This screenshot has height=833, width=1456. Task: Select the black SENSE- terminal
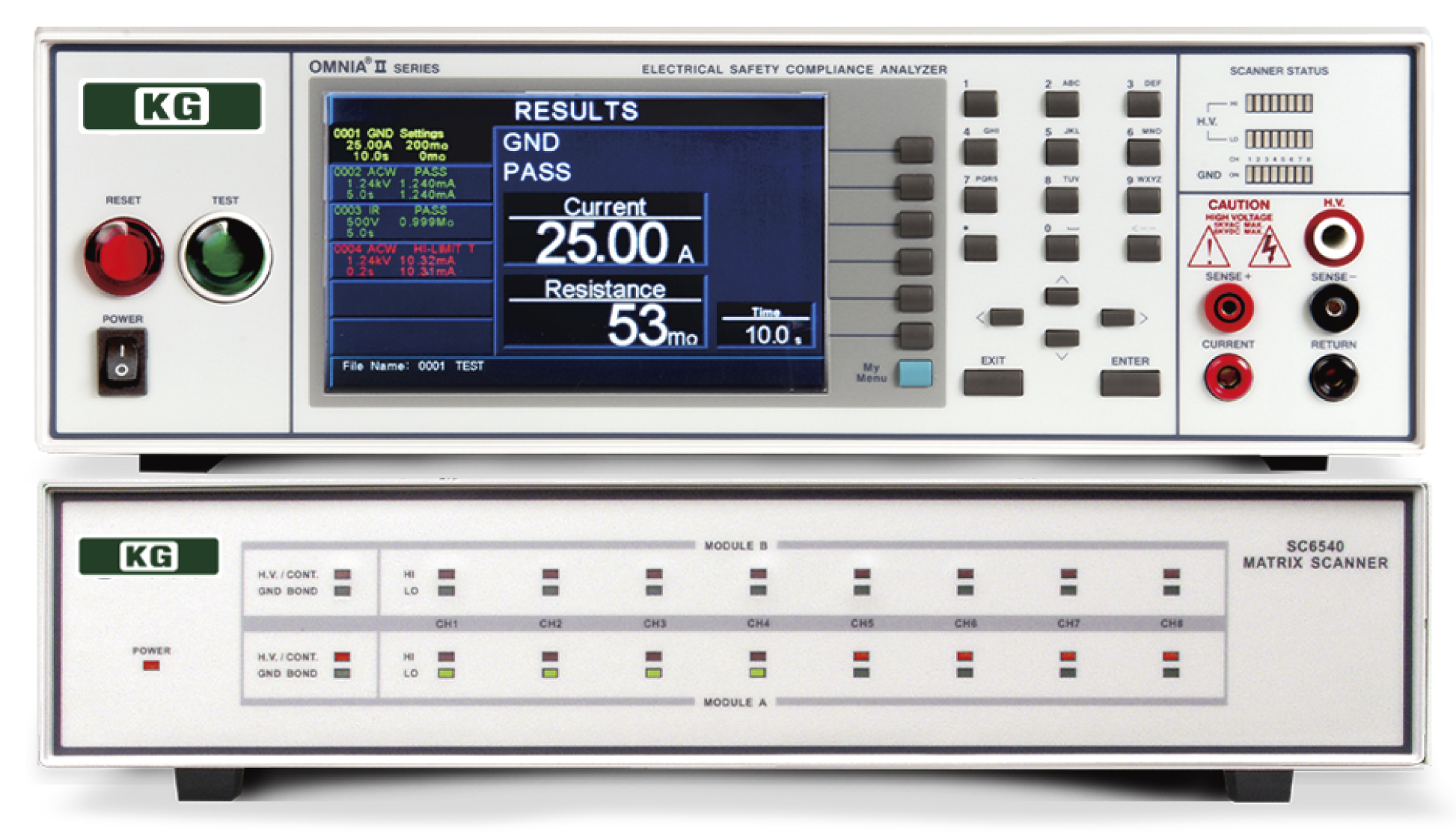click(1333, 308)
